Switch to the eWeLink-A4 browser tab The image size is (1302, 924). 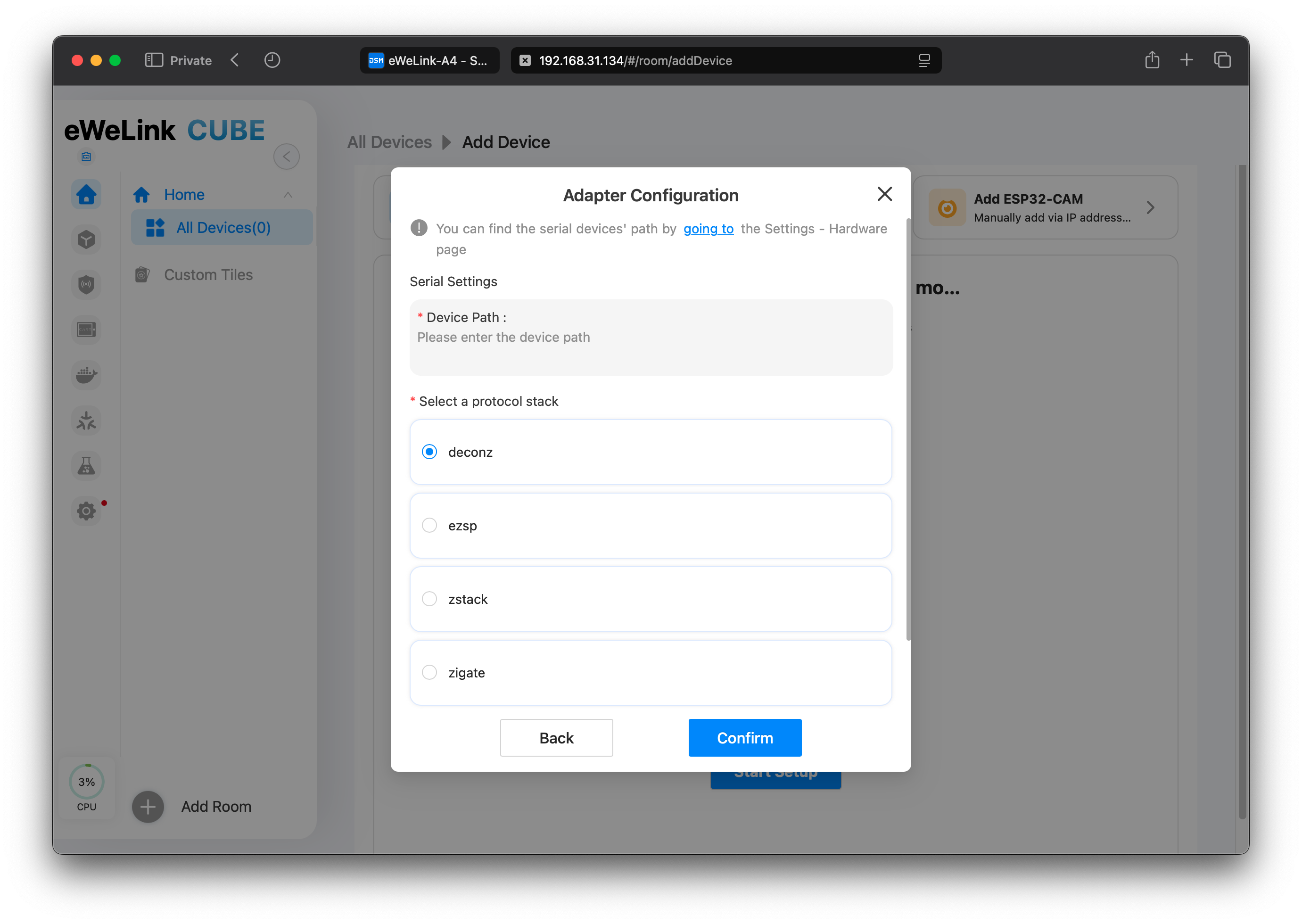pyautogui.click(x=429, y=60)
